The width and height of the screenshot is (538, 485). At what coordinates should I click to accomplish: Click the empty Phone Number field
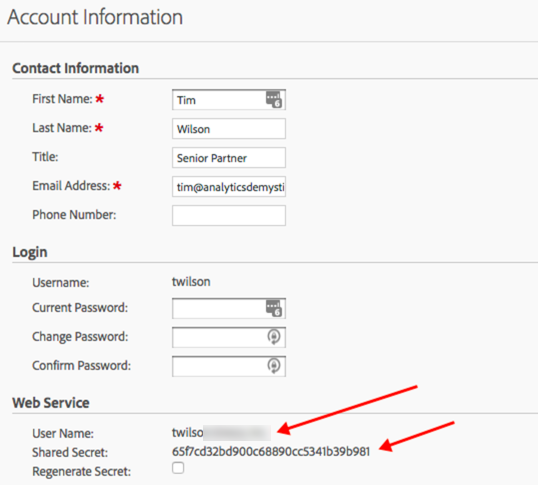(x=229, y=215)
